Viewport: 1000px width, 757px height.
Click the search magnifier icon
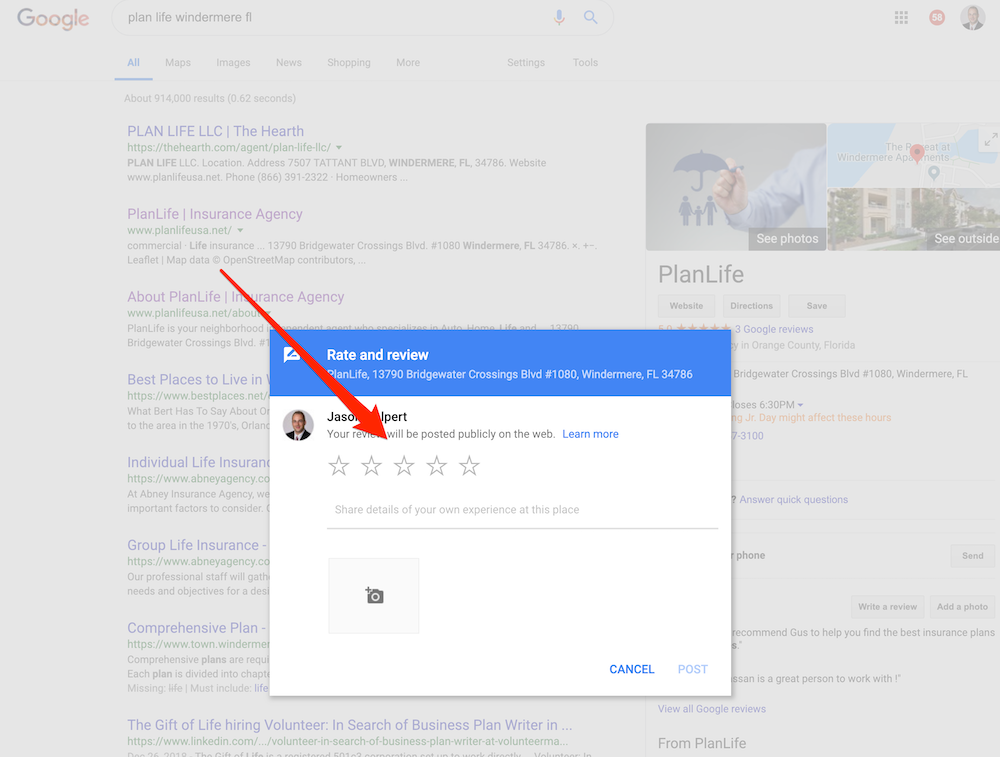pos(591,17)
